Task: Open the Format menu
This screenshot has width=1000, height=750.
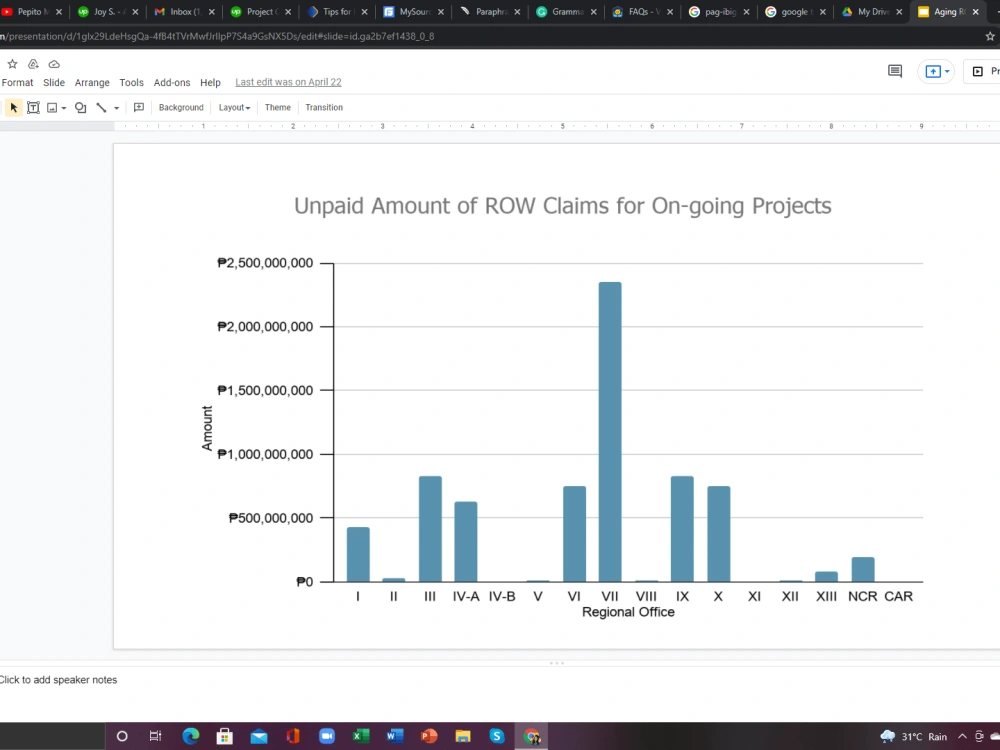Action: [x=17, y=82]
